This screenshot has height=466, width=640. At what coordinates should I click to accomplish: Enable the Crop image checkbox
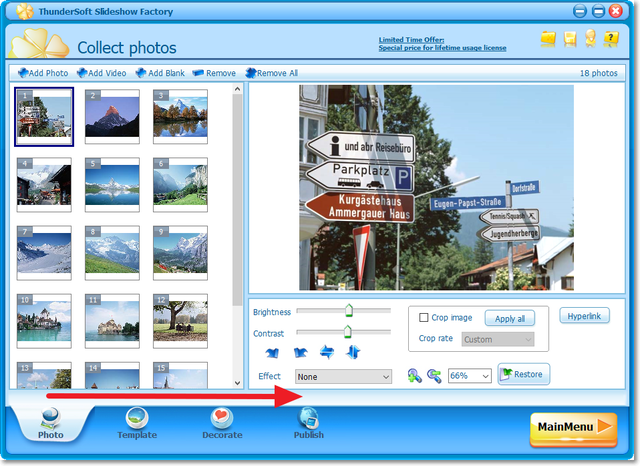[424, 318]
